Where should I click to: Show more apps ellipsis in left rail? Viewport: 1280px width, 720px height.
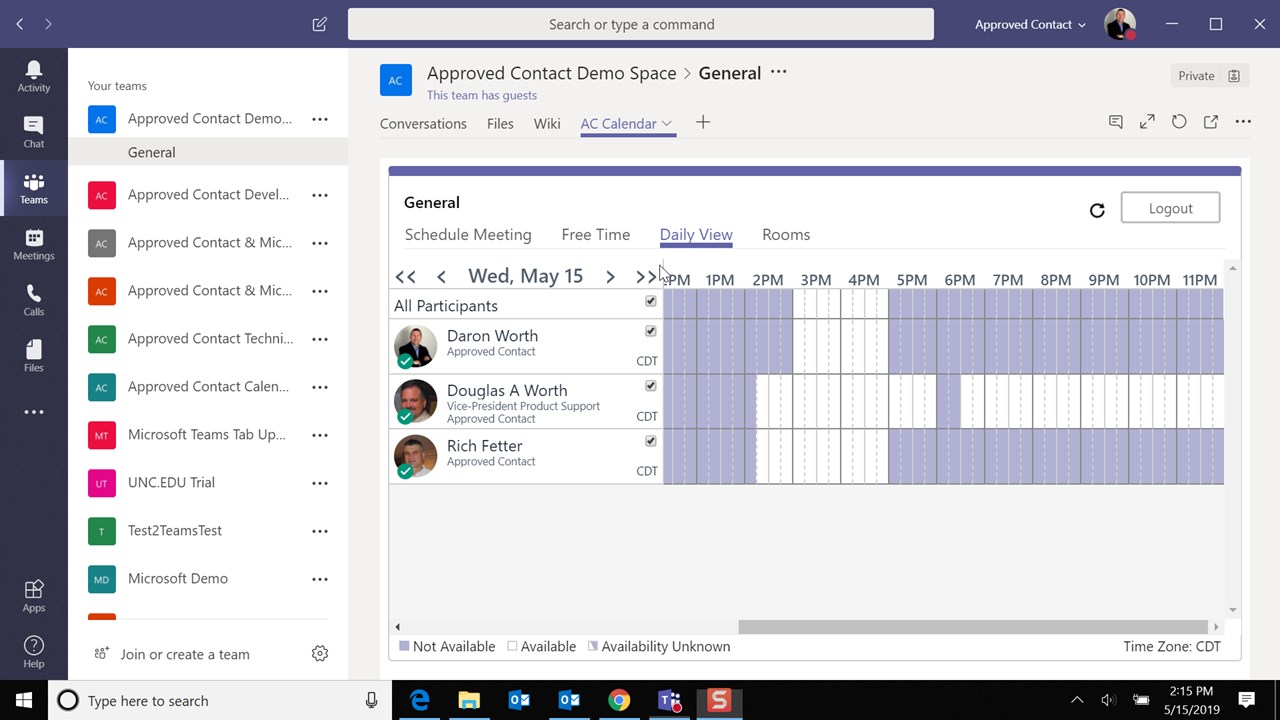point(34,412)
